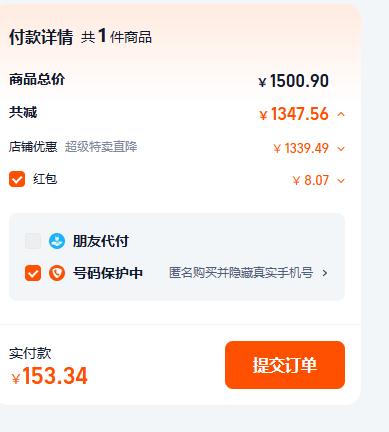The height and width of the screenshot is (432, 389).
Task: Click the 超级特卖直降 promotion label
Action: pos(101,147)
